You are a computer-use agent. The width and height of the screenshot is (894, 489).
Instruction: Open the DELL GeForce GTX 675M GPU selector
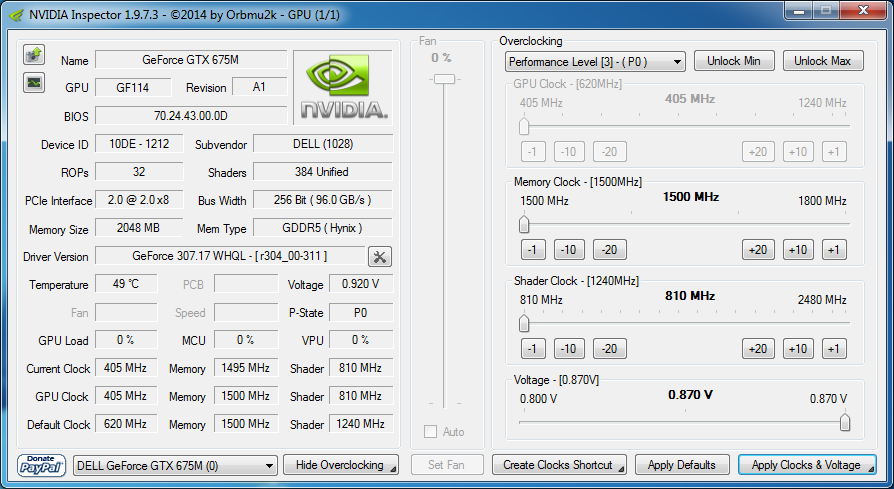[x=175, y=466]
